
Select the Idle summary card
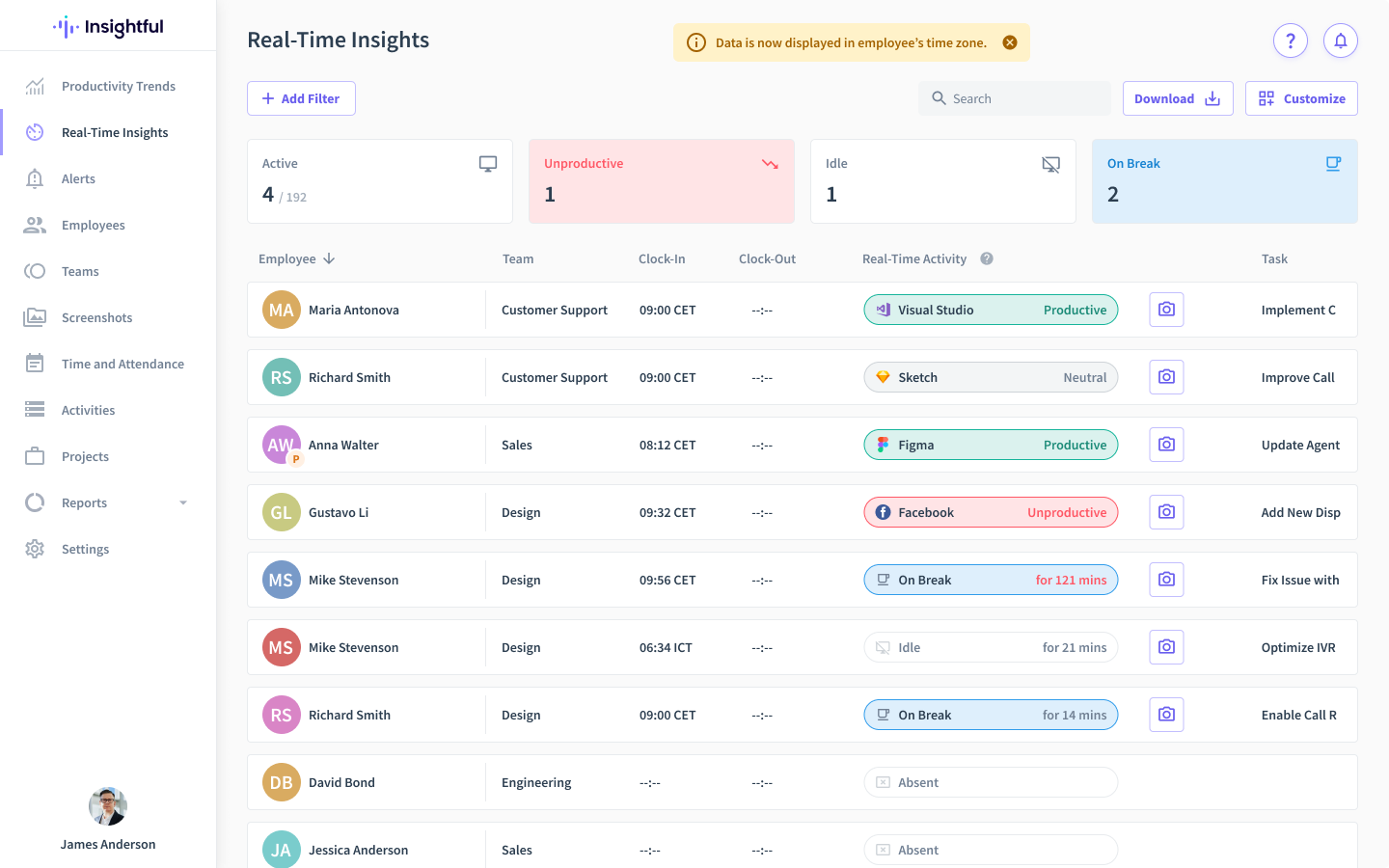pyautogui.click(x=943, y=181)
